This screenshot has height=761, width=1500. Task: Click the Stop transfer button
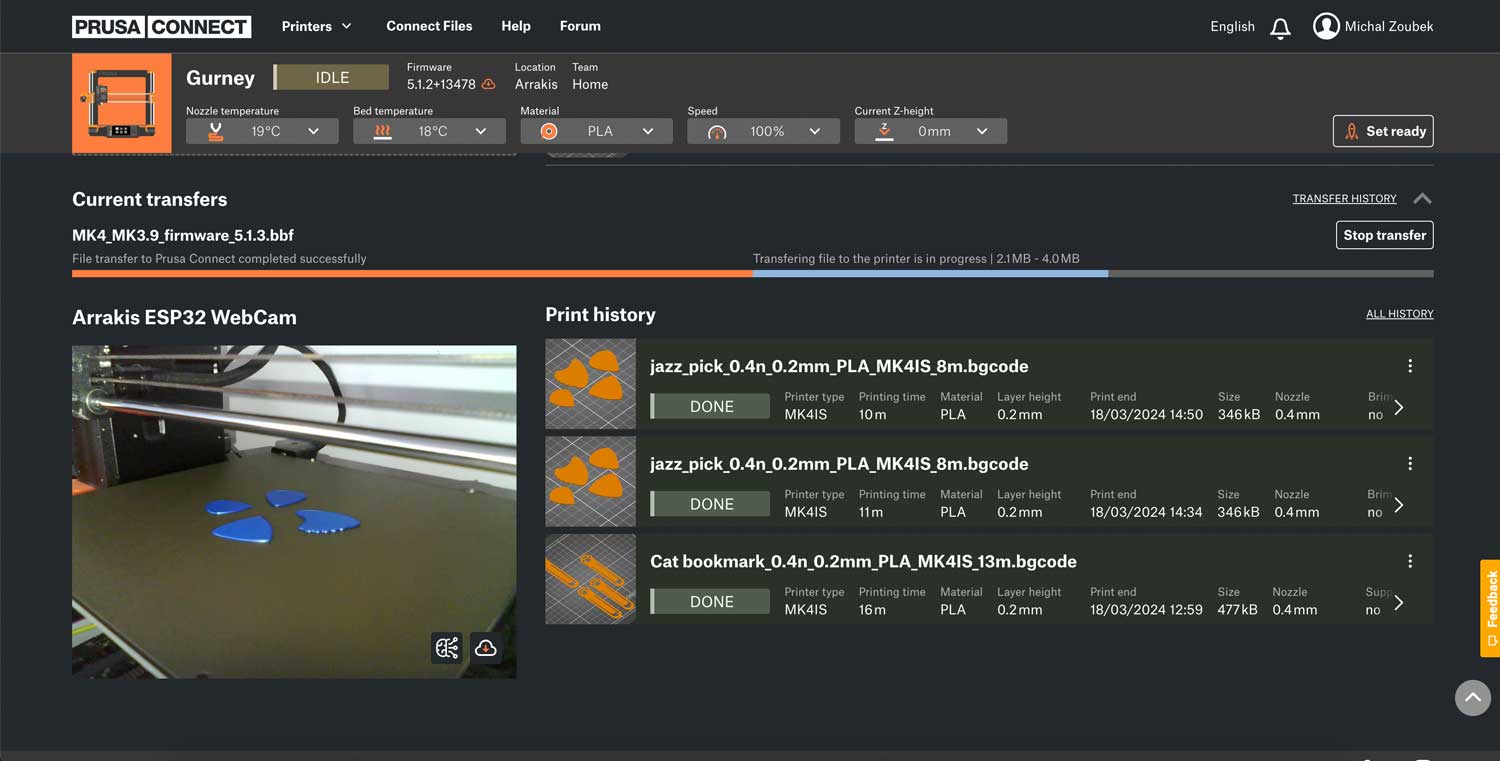tap(1384, 235)
